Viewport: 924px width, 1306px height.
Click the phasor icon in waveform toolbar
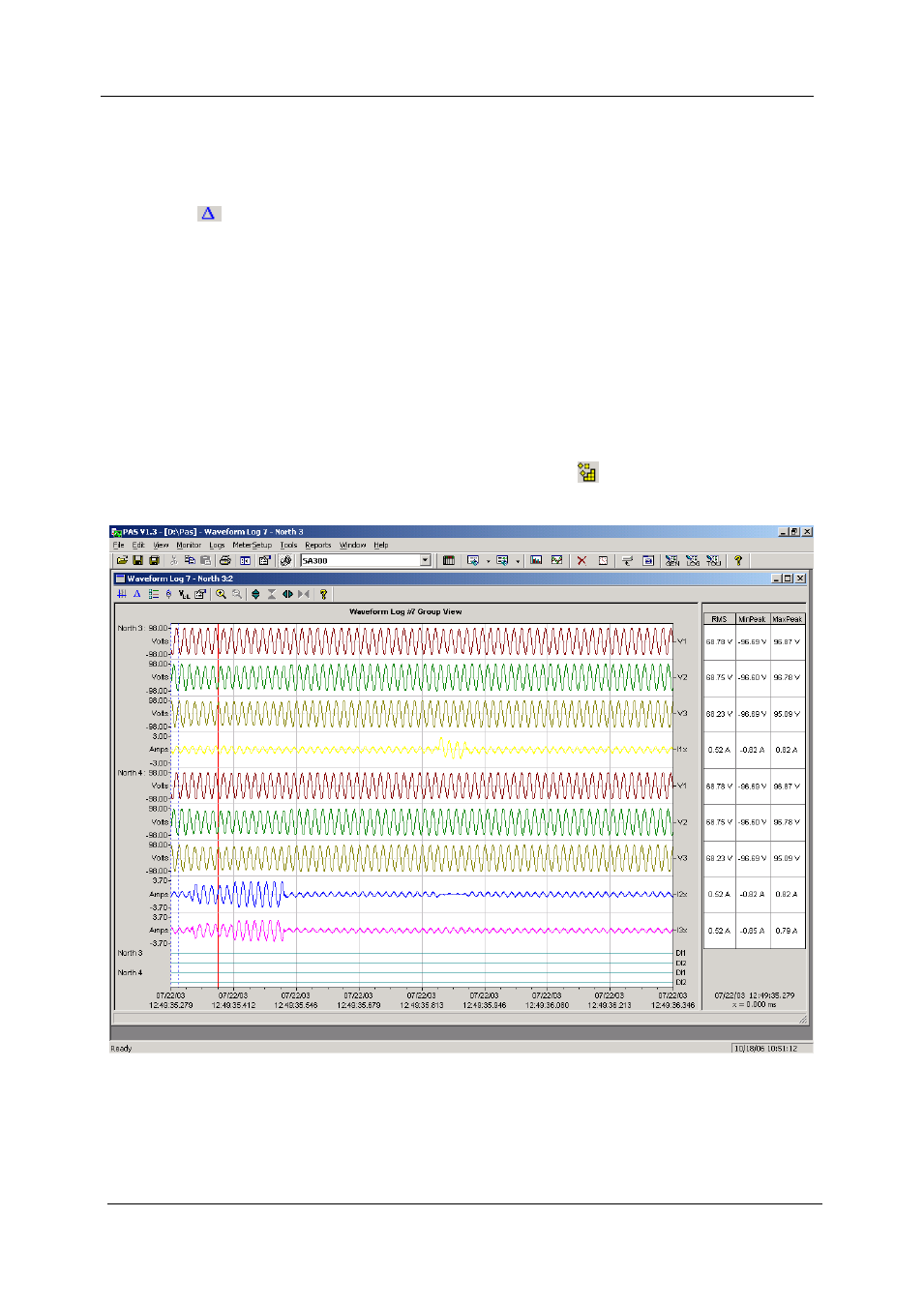pyautogui.click(x=168, y=594)
